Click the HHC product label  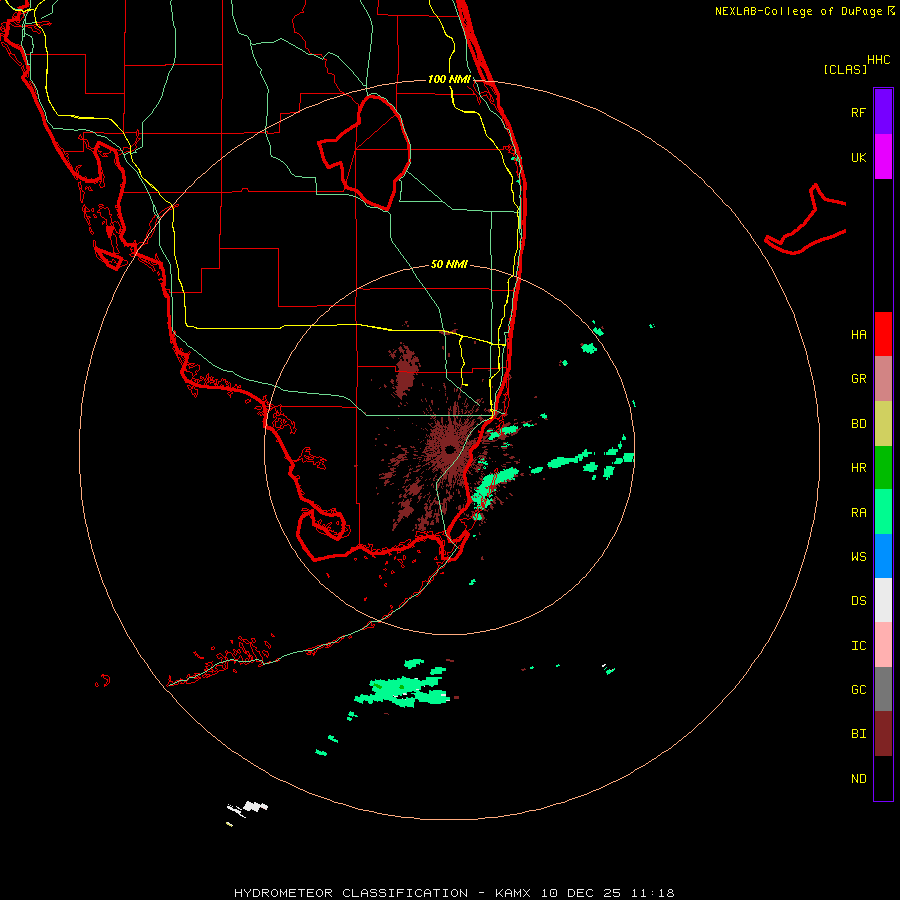point(878,60)
